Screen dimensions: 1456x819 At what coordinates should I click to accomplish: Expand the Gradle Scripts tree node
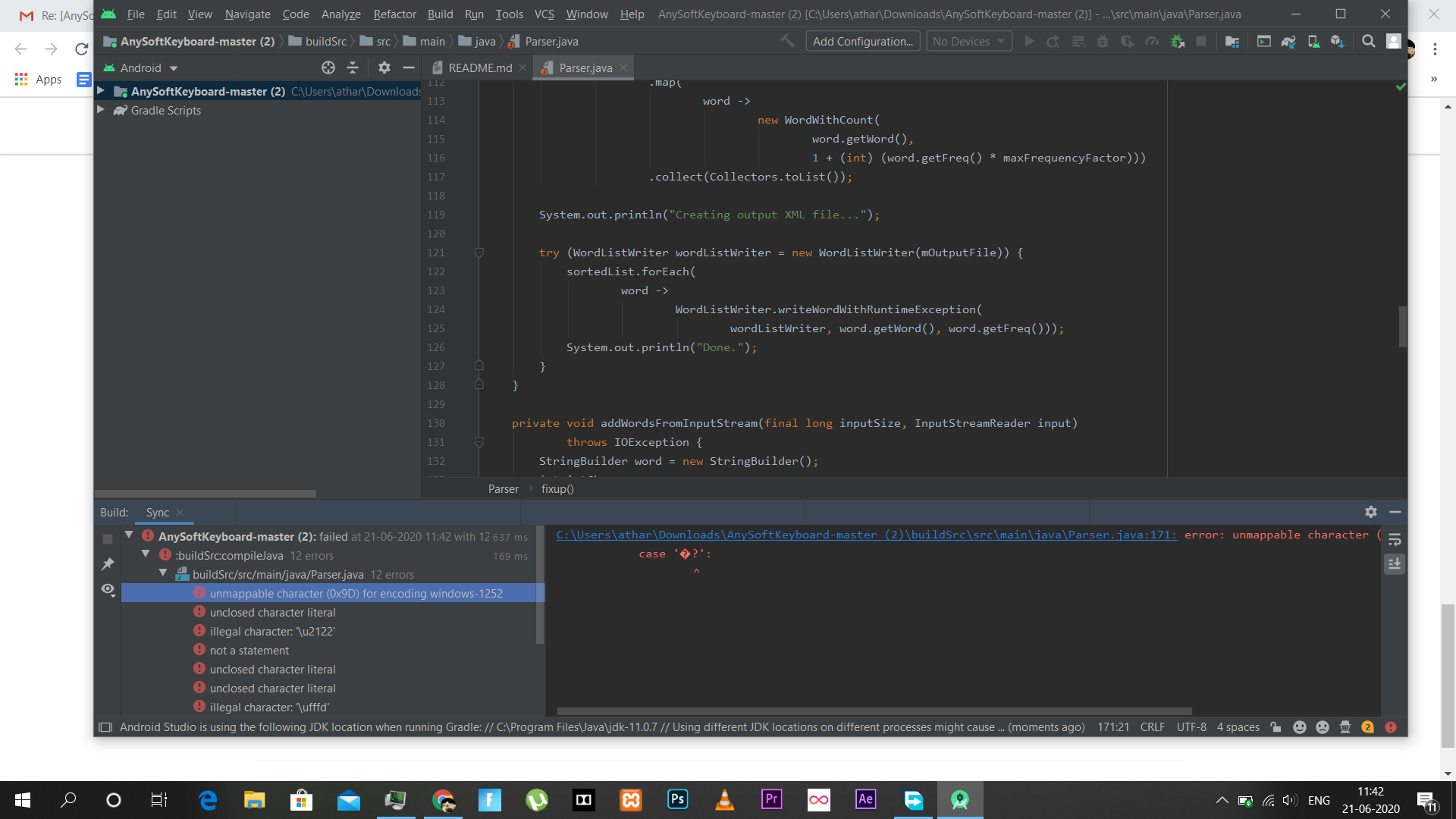(x=100, y=110)
